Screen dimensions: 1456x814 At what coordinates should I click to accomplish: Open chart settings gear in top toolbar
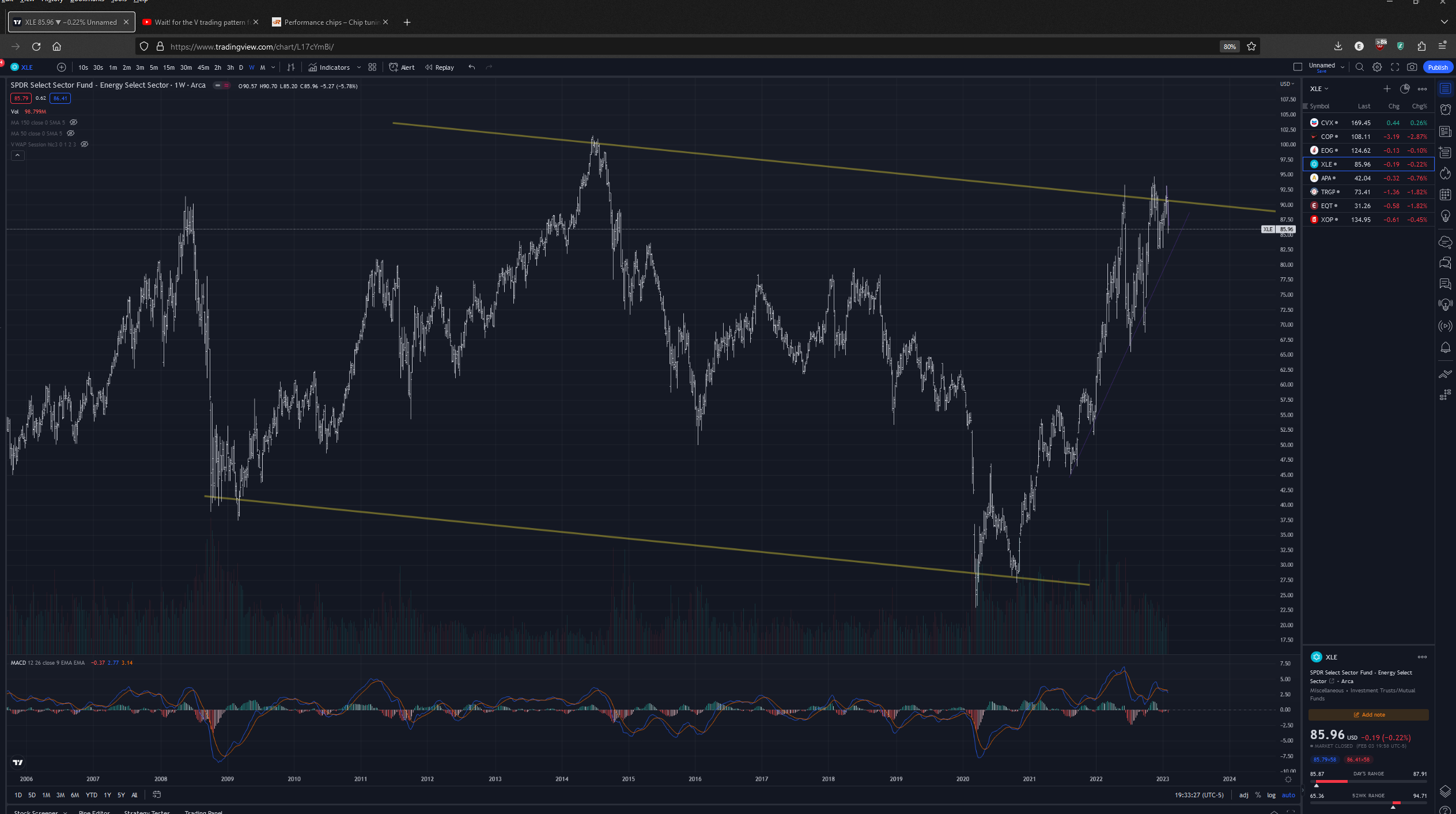(1377, 67)
